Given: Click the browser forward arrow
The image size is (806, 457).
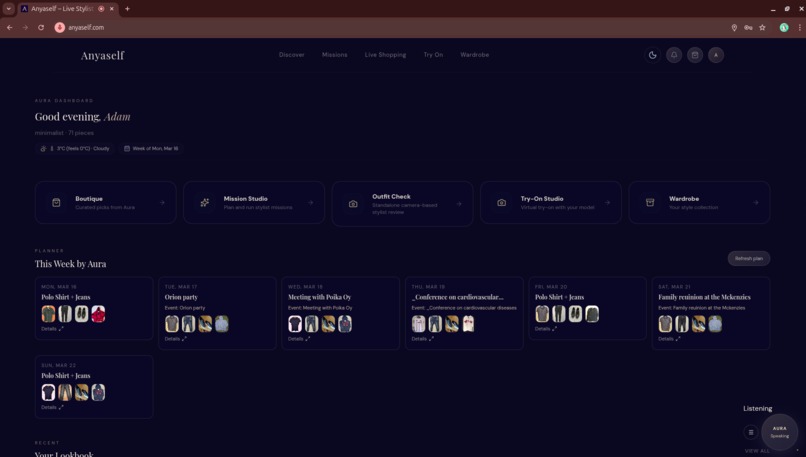Looking at the screenshot, I should pos(25,28).
